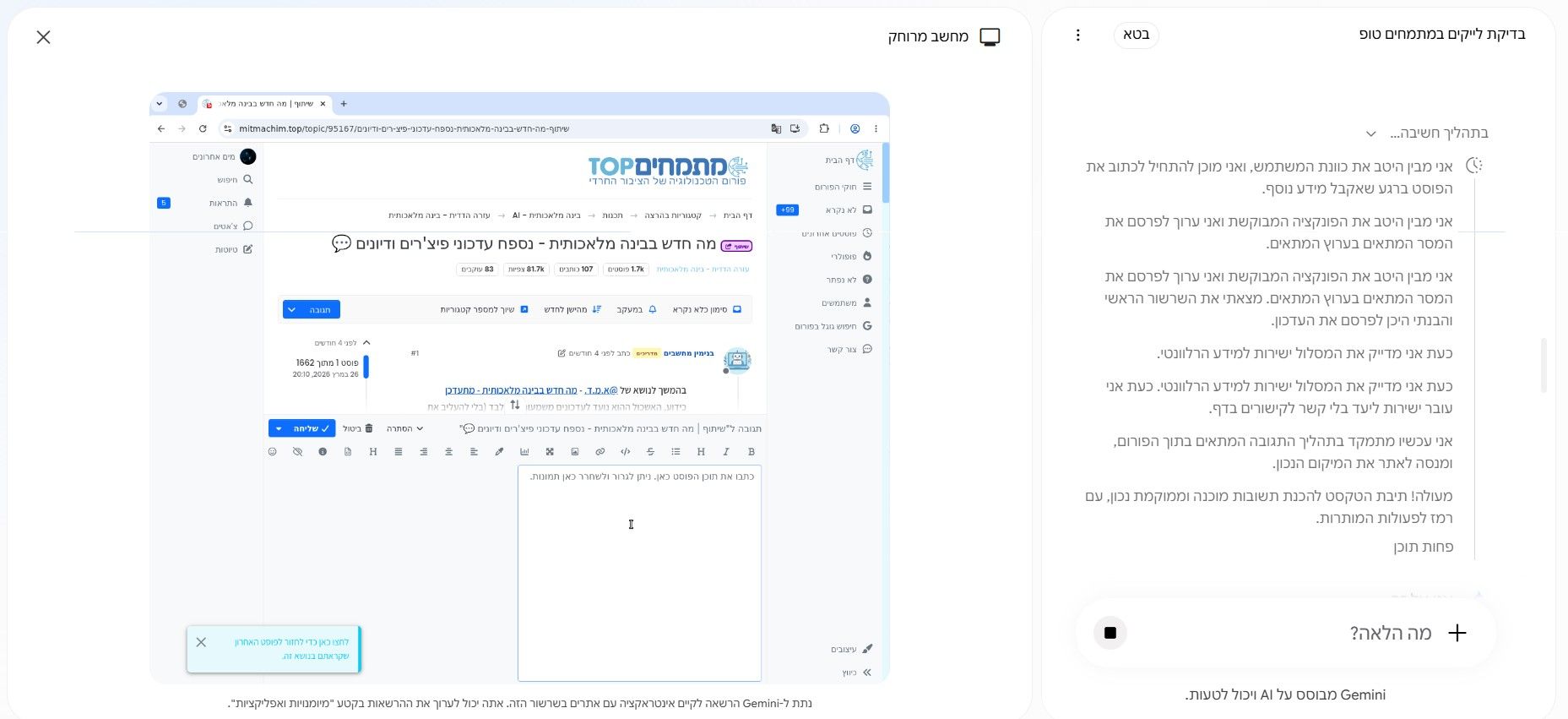Click the emoji smiley icon in composer toolbar
This screenshot has height=719, width=1568.
(272, 452)
